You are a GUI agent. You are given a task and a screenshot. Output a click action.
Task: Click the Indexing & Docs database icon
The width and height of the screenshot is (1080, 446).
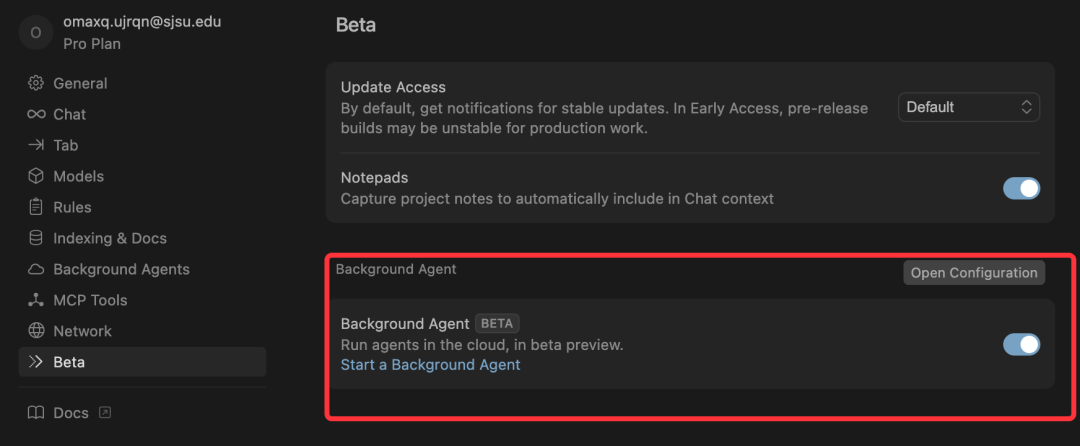(x=36, y=238)
